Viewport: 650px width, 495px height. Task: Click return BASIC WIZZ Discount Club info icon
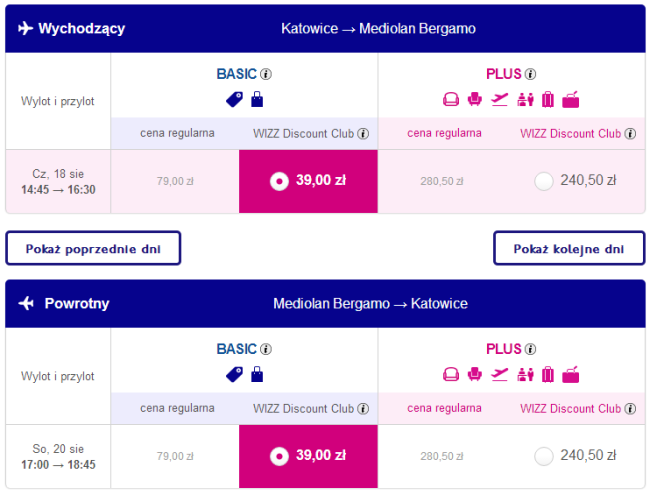363,409
